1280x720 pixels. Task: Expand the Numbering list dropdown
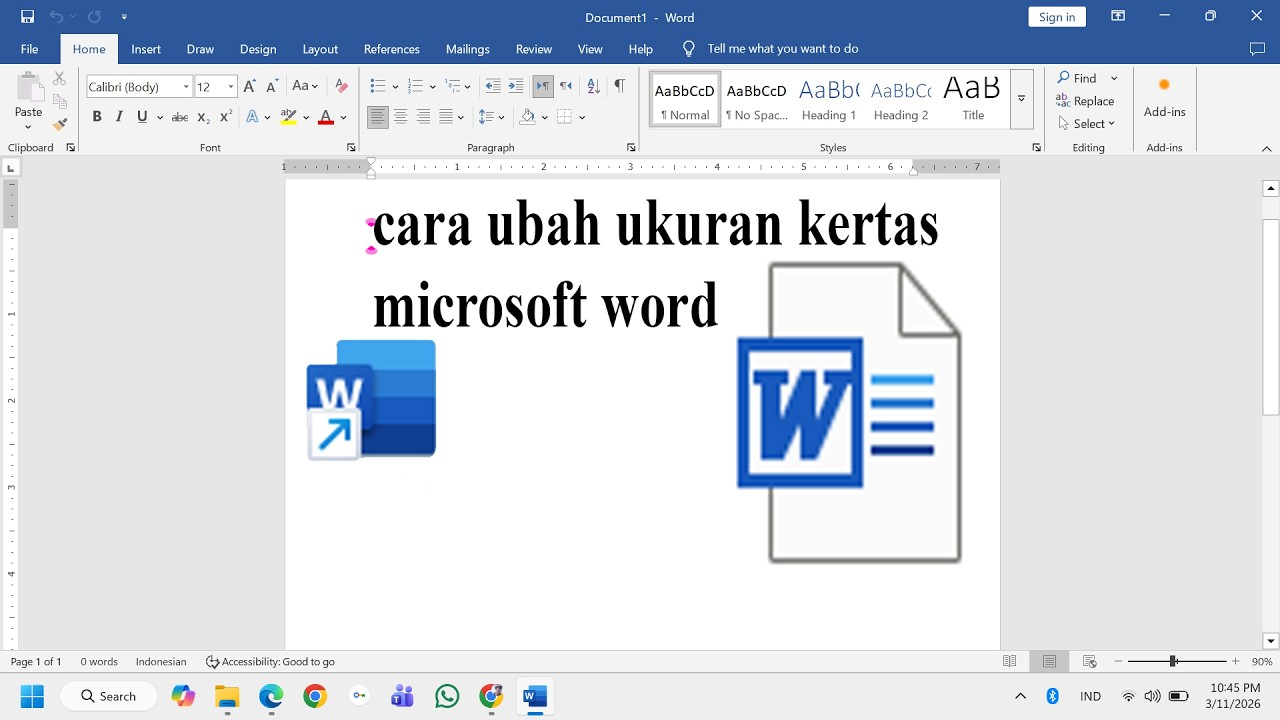[433, 87]
